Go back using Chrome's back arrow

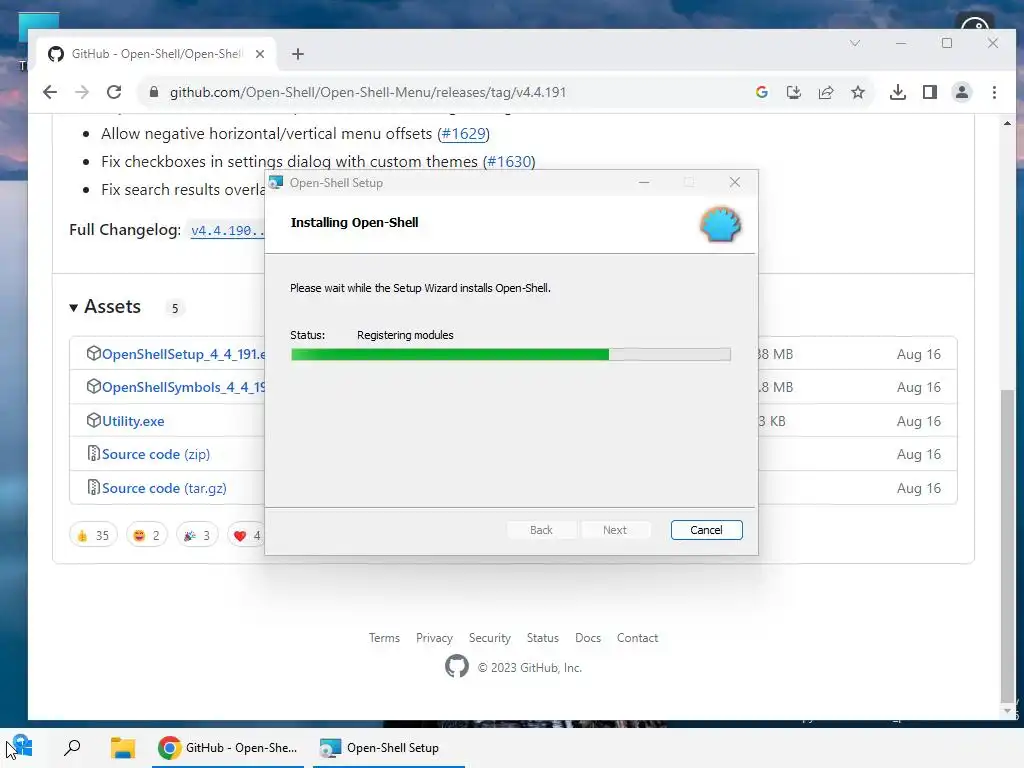pos(50,92)
